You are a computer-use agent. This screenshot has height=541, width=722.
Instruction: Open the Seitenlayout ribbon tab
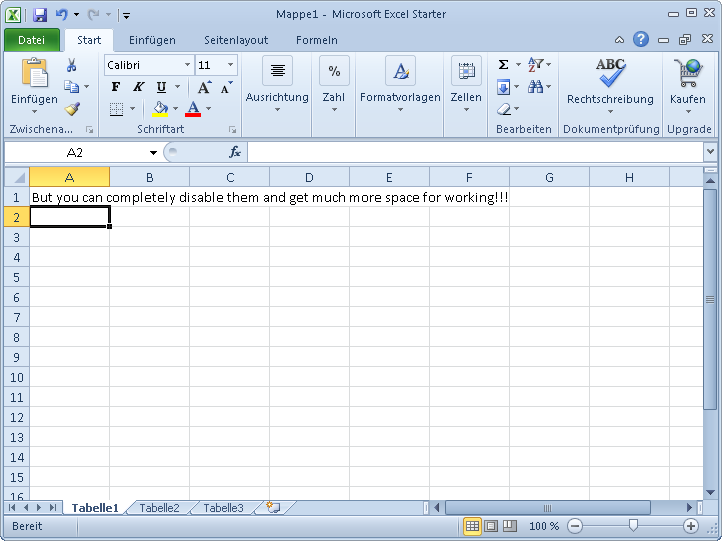click(x=236, y=40)
